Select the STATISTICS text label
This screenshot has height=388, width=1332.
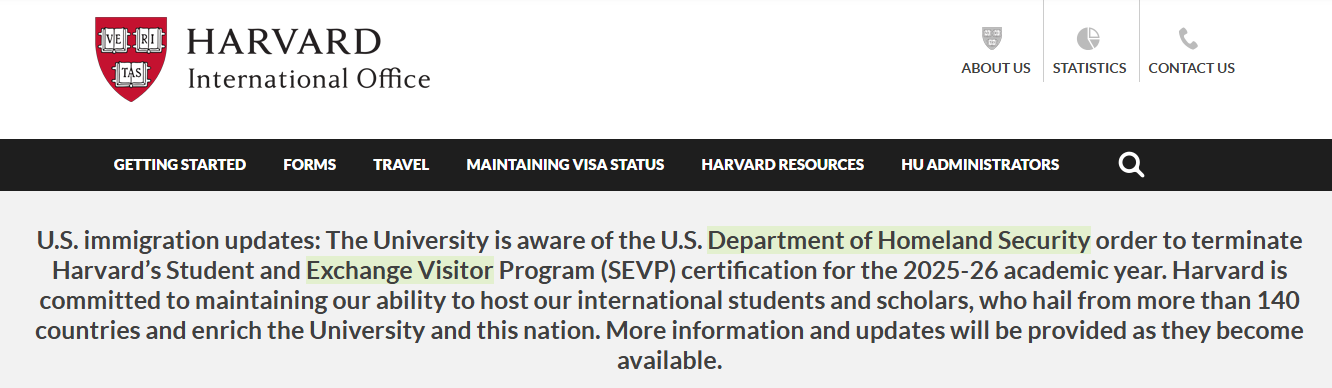tap(1089, 68)
